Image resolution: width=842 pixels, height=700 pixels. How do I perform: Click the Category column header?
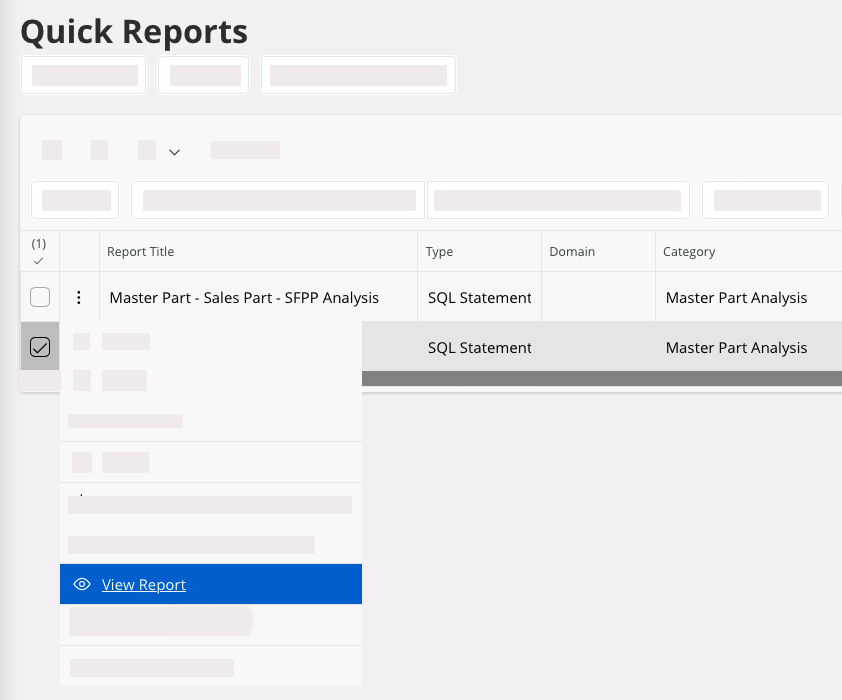click(689, 252)
